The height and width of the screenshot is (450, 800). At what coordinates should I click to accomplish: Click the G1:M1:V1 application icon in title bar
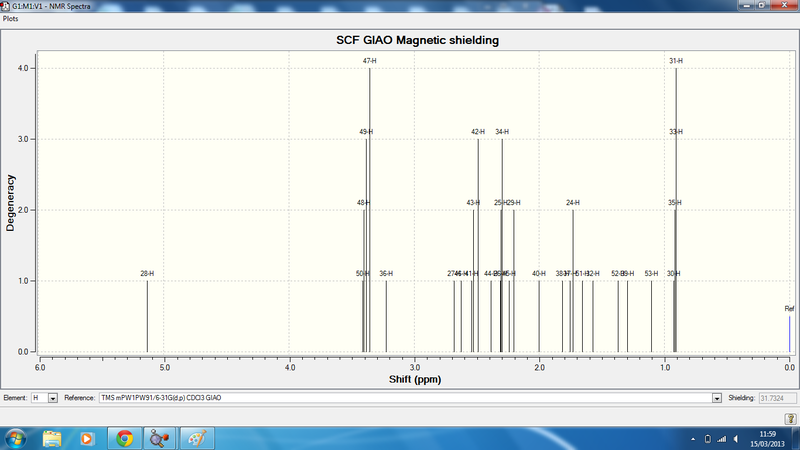click(5, 6)
